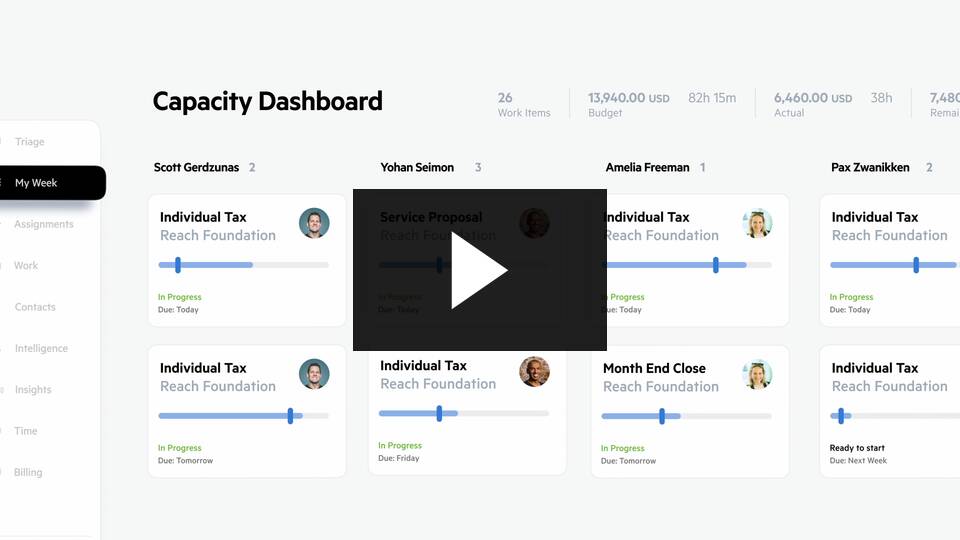Select the Pax Zwanikken column header
960x540 pixels.
tap(870, 168)
